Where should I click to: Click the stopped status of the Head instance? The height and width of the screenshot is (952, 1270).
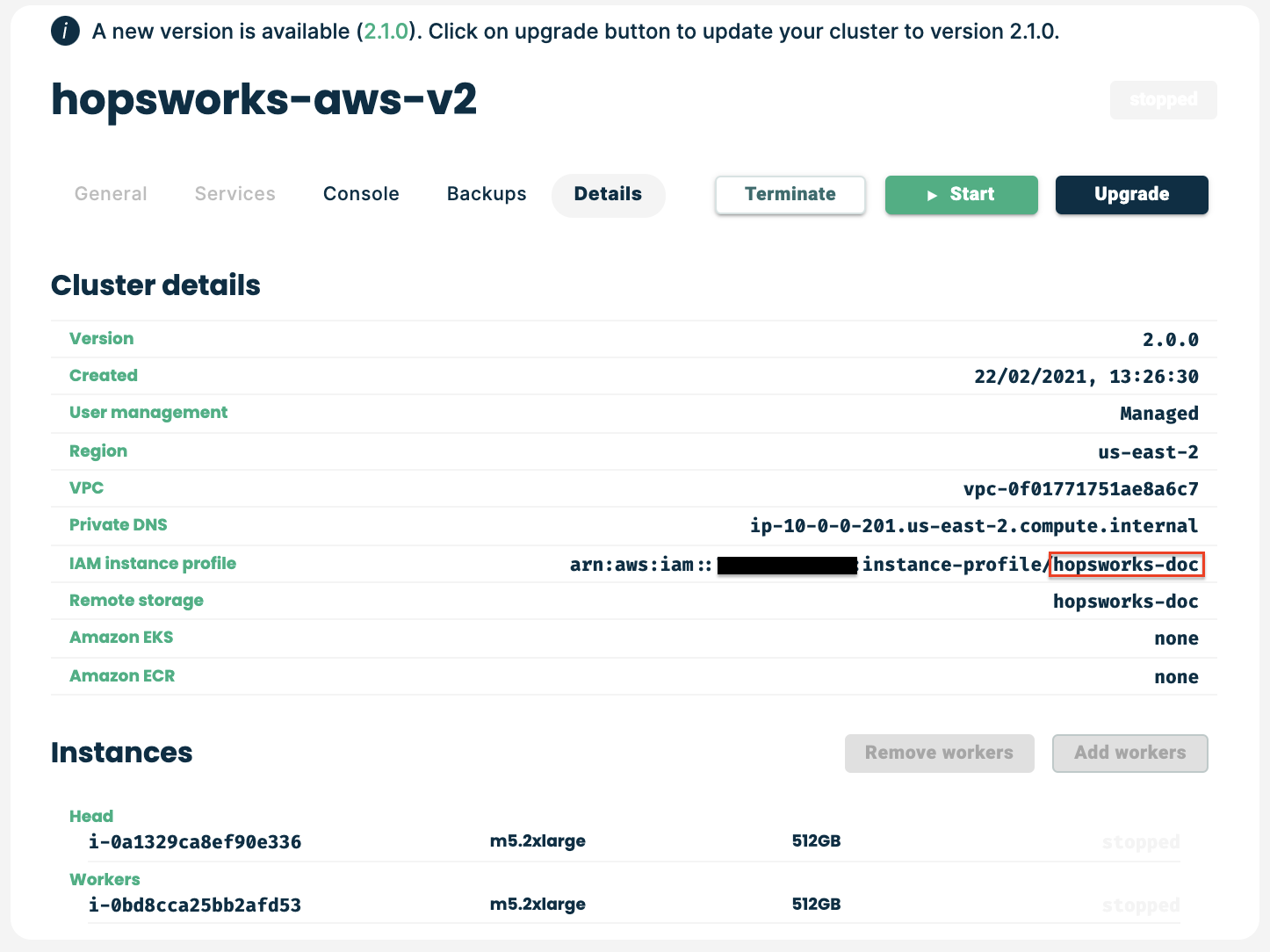1141,843
